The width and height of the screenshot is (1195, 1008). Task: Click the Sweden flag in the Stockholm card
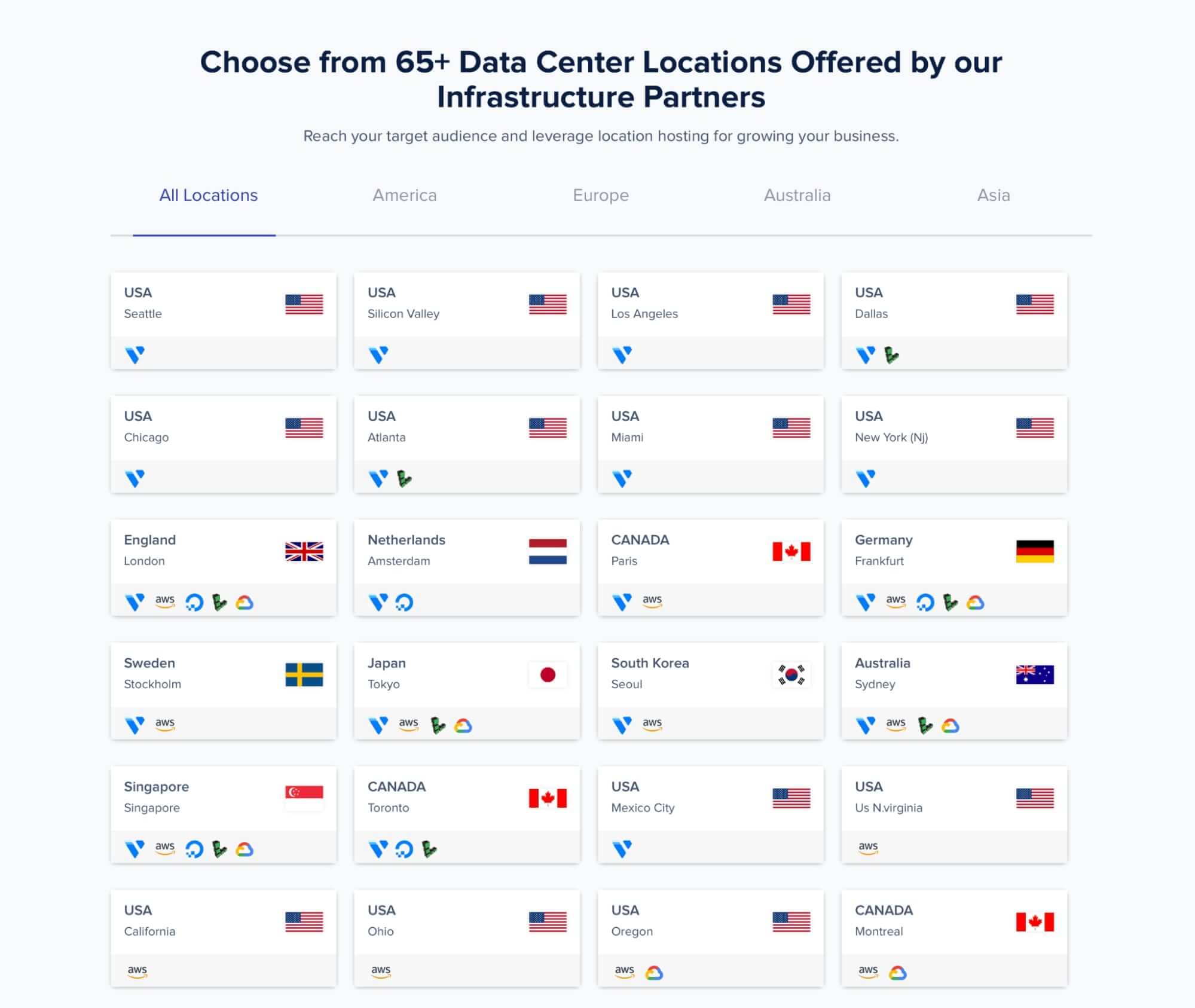pos(304,674)
